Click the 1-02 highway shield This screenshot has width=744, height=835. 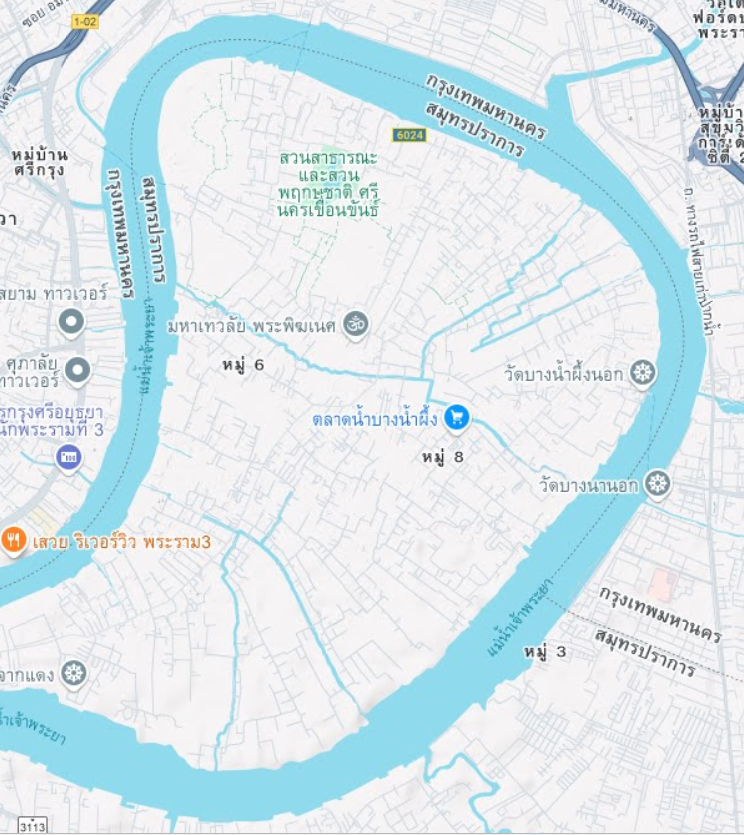point(85,22)
